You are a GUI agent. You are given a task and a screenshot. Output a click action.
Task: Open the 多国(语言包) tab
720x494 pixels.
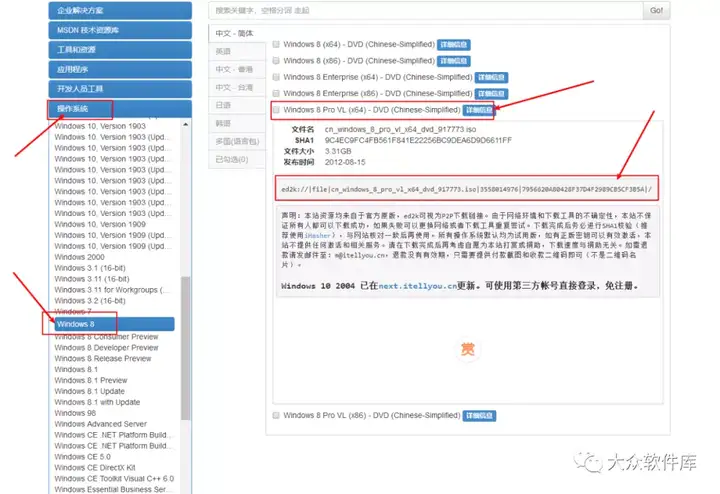point(237,141)
